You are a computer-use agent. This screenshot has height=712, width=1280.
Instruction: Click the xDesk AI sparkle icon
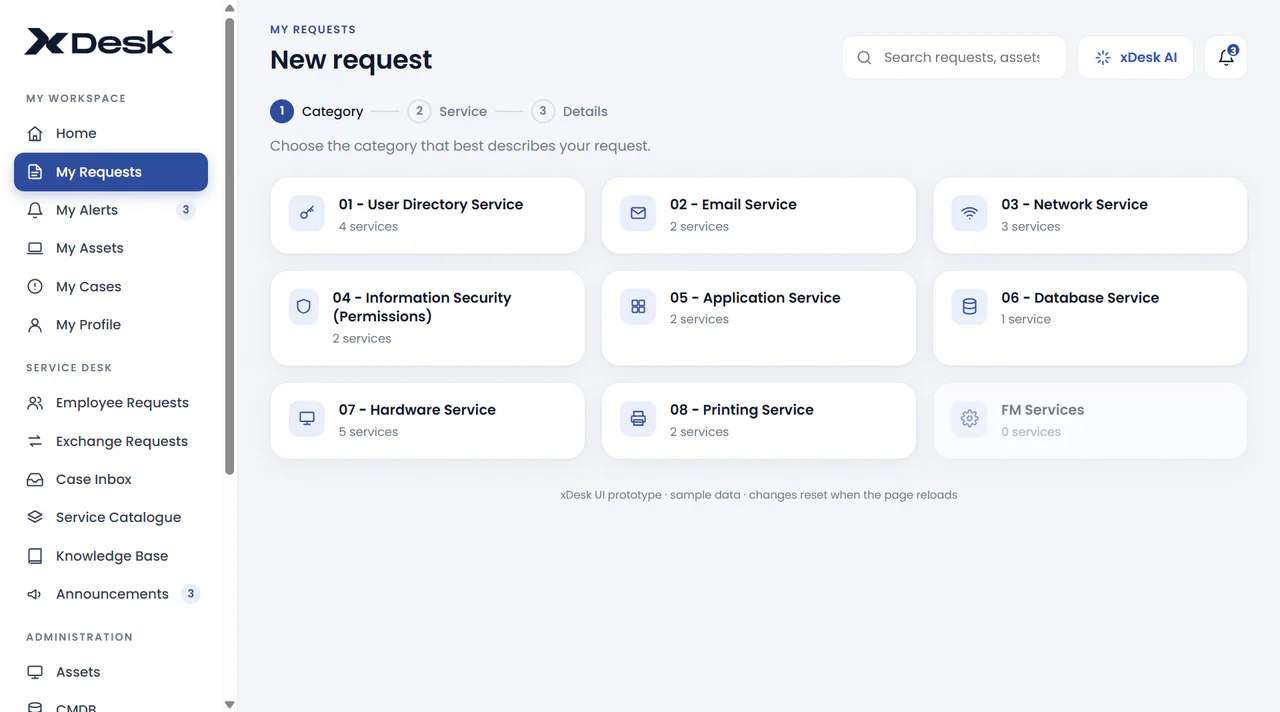click(1103, 58)
